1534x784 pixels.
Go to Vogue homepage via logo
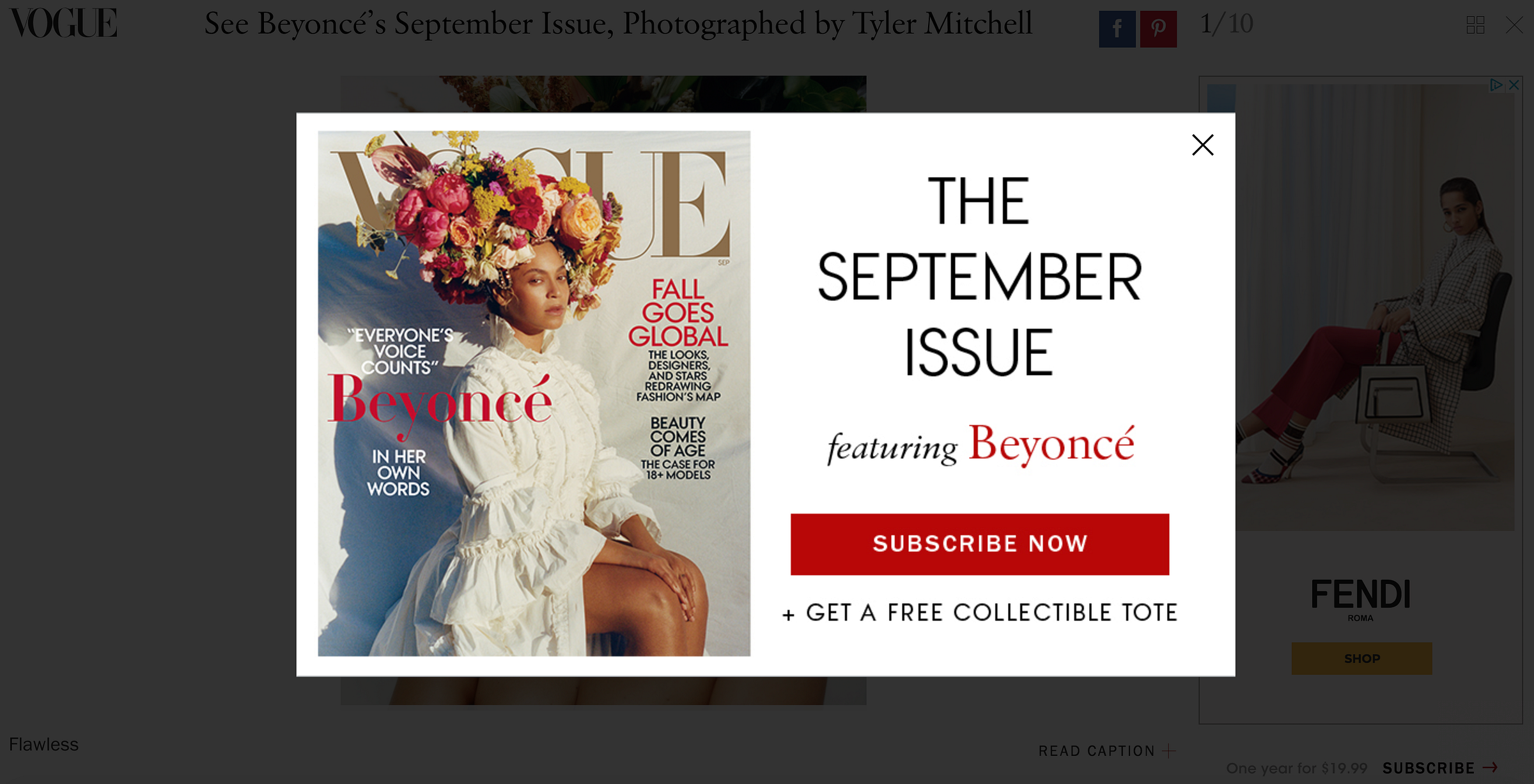click(x=63, y=23)
